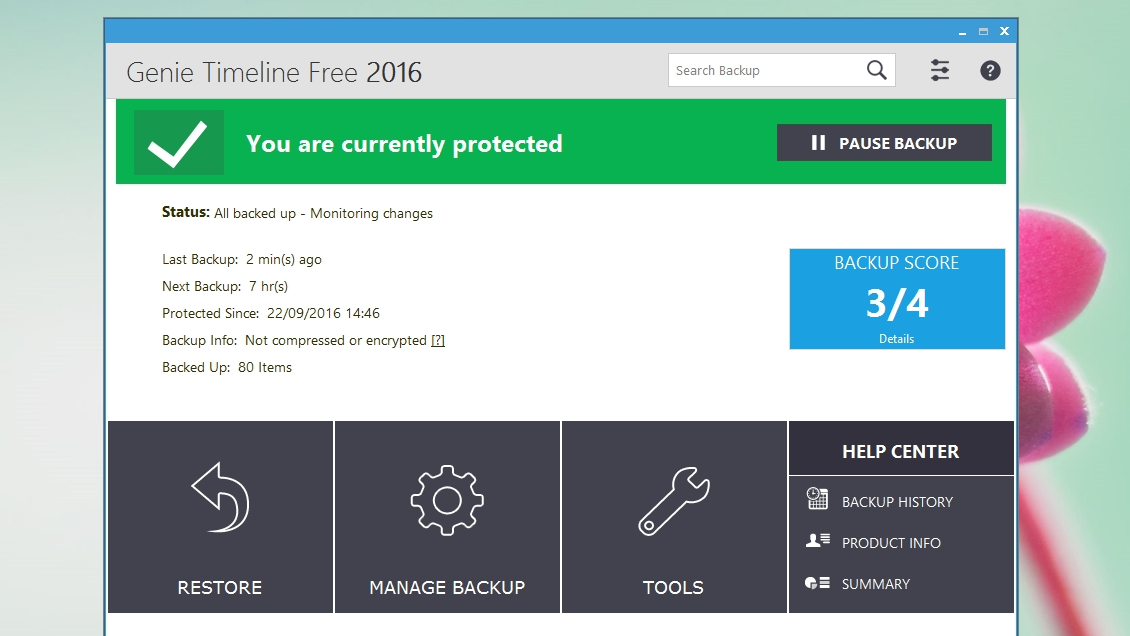Click the Manage Backup gear icon
The image size is (1130, 636).
click(447, 500)
